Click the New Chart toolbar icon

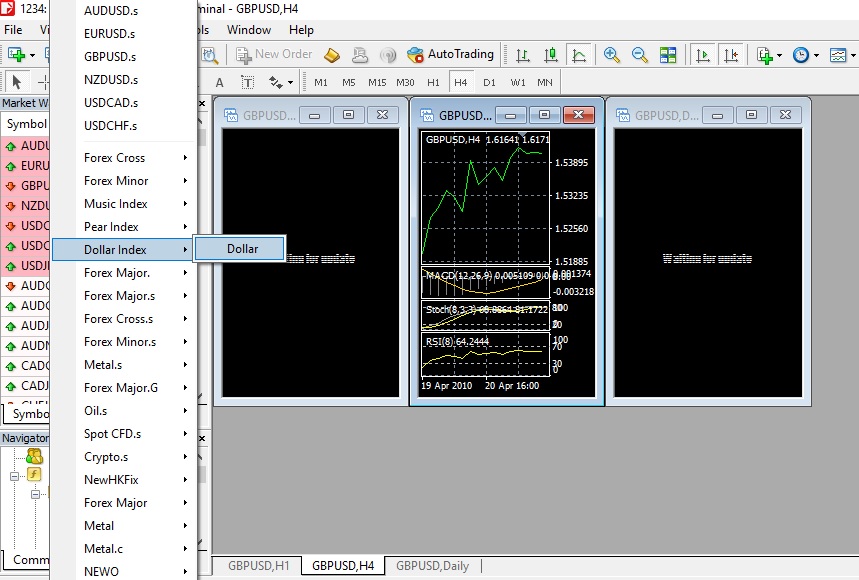[x=16, y=55]
